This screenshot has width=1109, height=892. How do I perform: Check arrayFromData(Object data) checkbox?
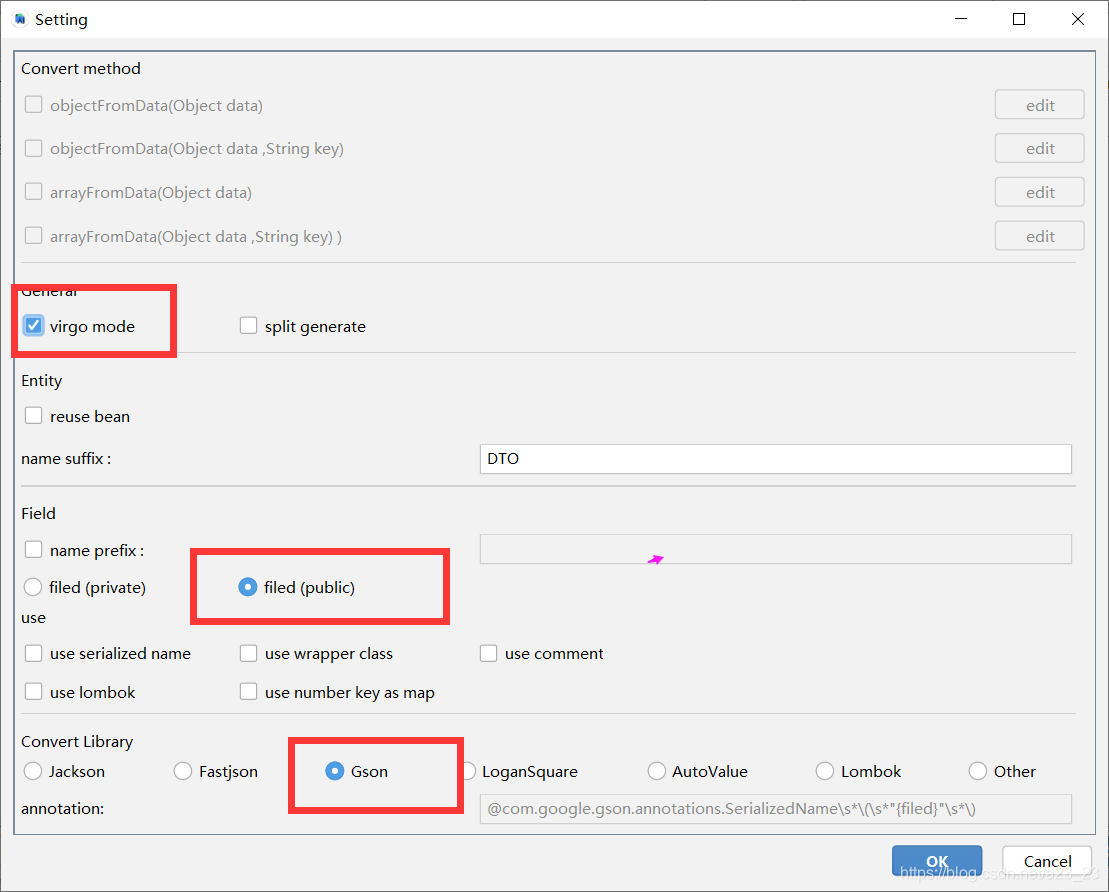[33, 192]
